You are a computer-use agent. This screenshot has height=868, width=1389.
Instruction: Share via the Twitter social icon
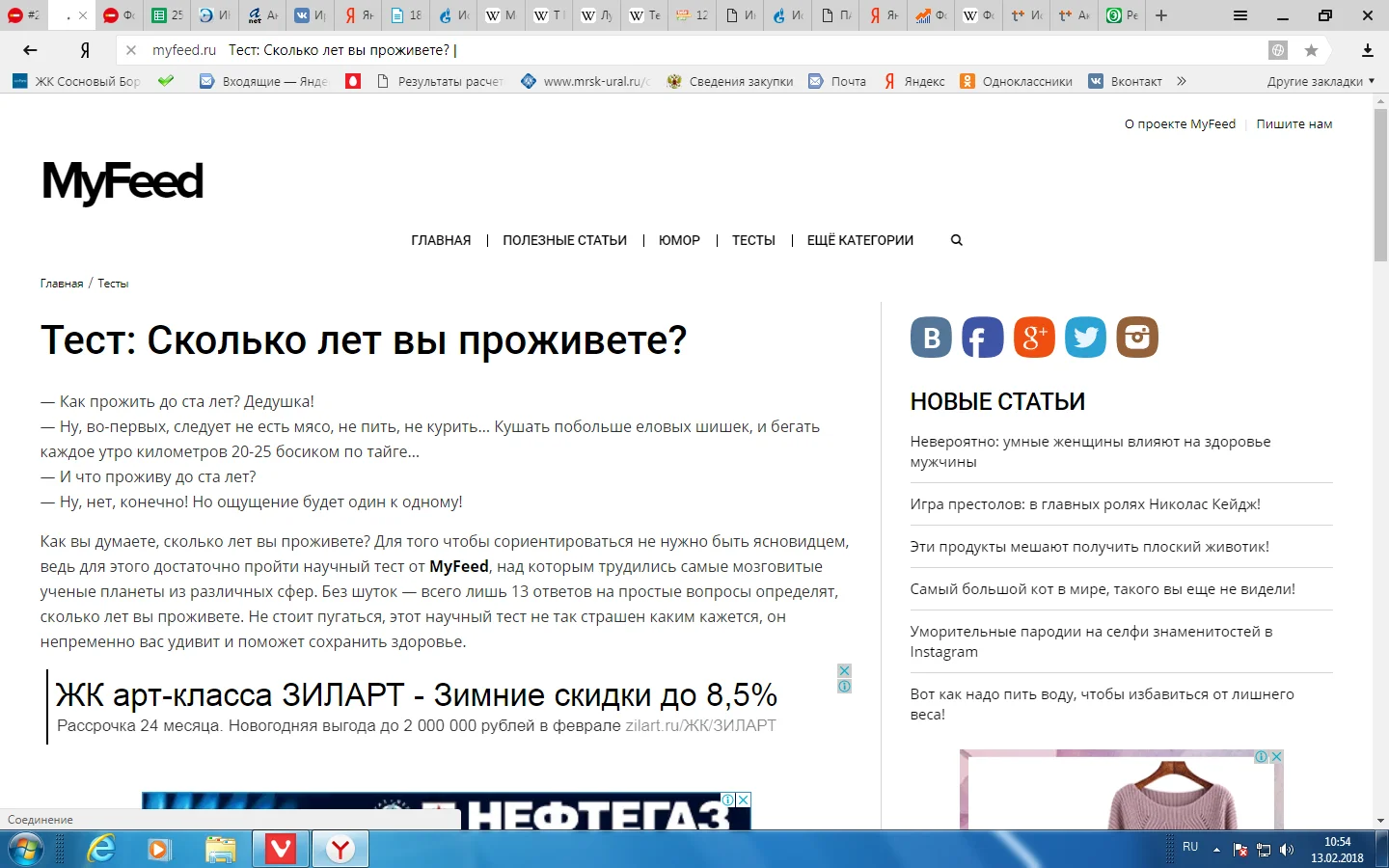(x=1086, y=338)
